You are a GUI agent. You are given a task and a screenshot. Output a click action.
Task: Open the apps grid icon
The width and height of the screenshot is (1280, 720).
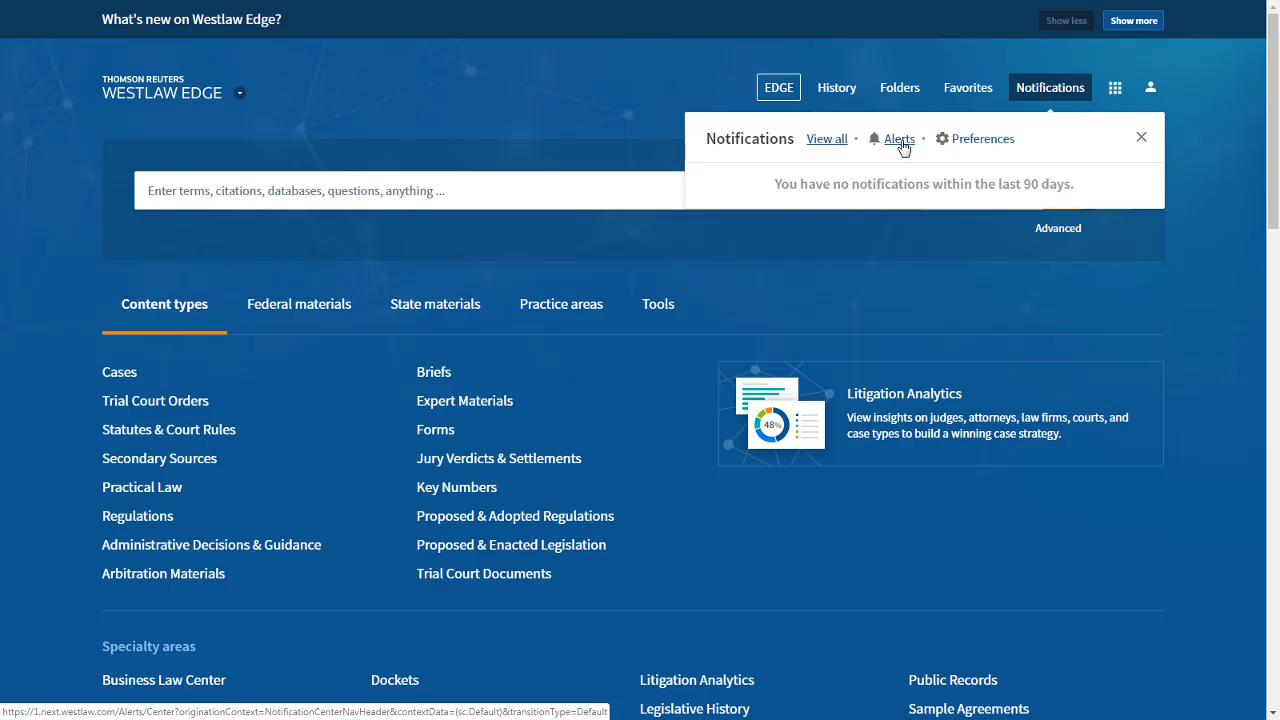1115,88
